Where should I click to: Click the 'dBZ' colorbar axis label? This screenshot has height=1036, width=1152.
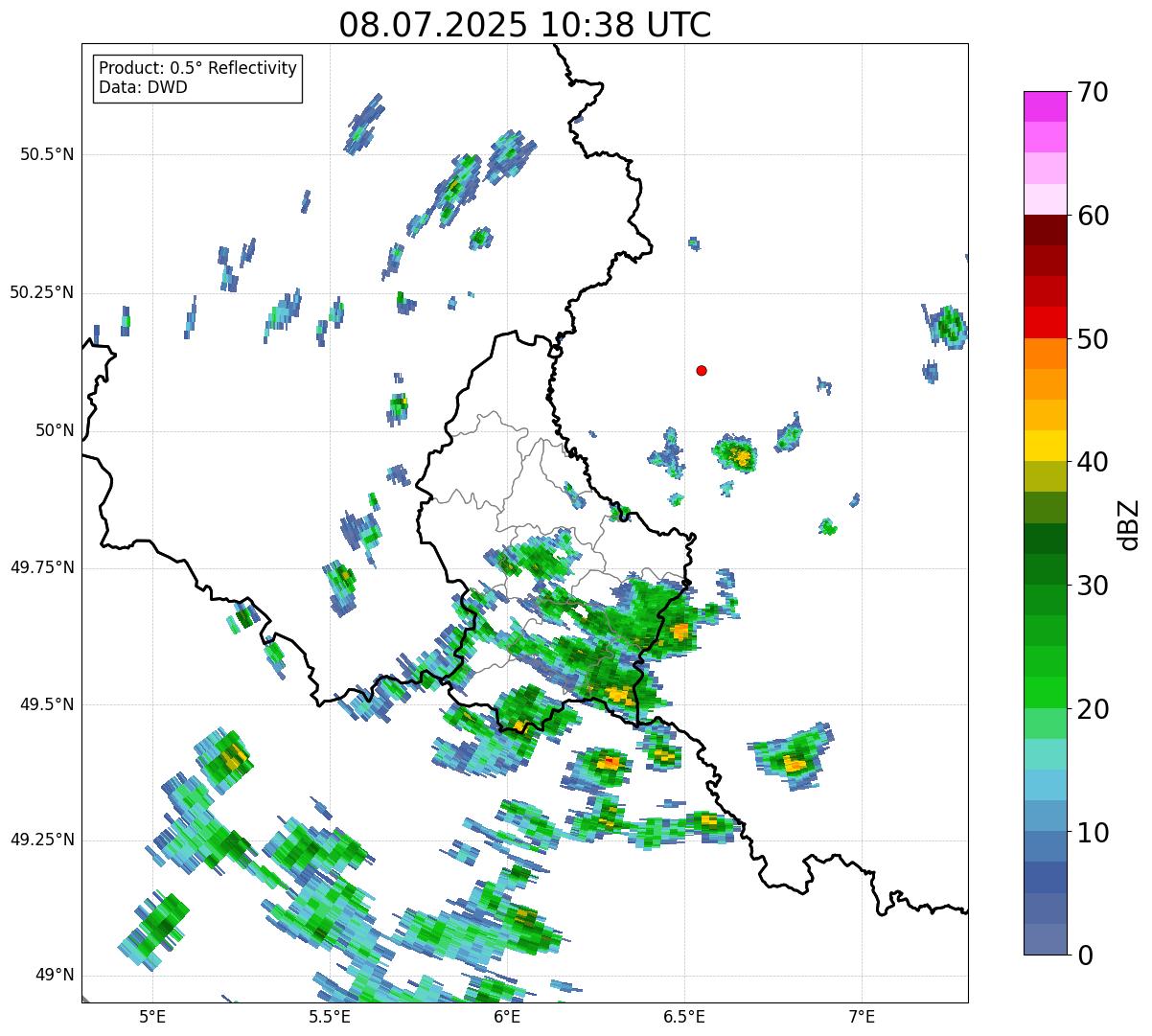[x=1128, y=524]
